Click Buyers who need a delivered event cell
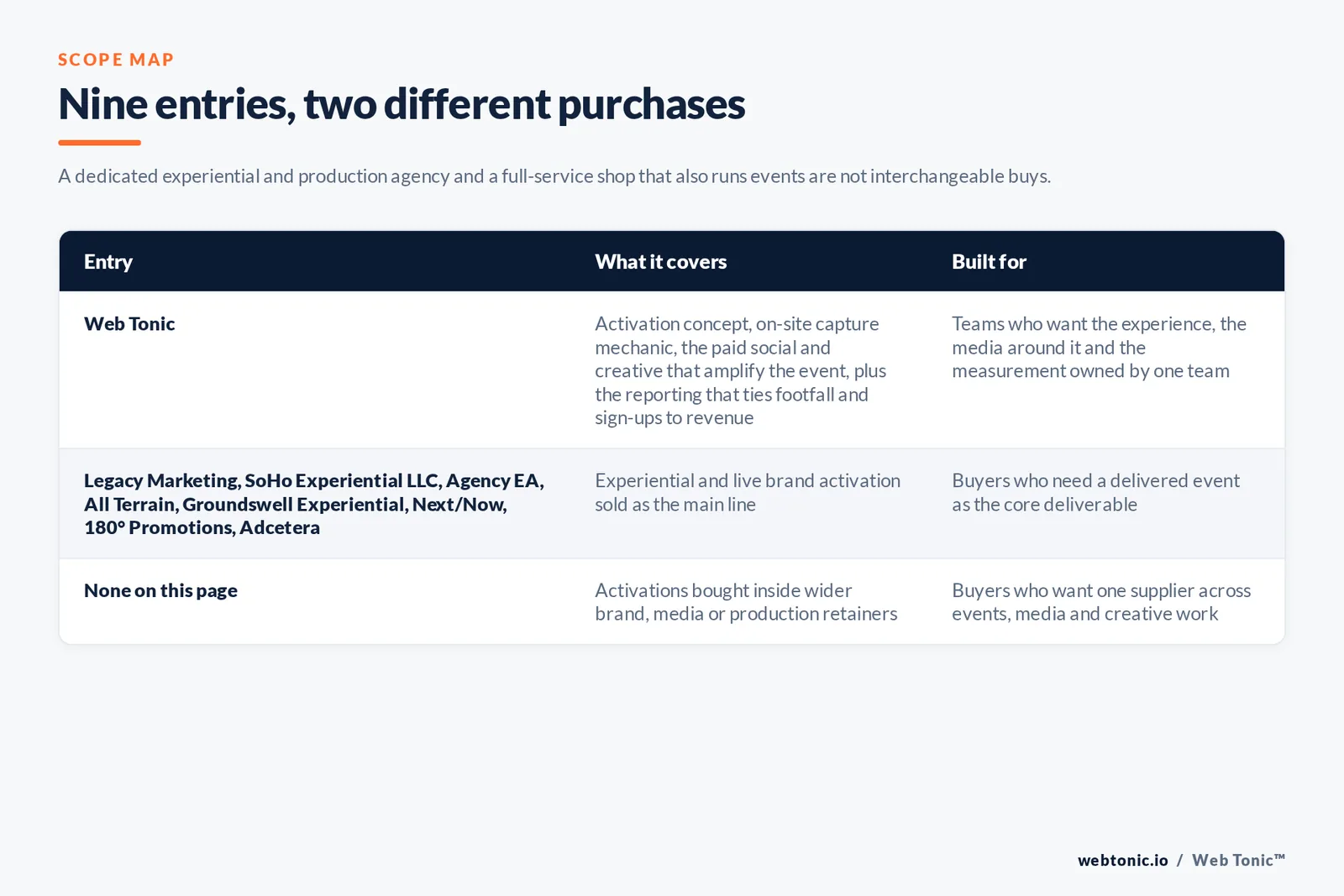 [1095, 493]
